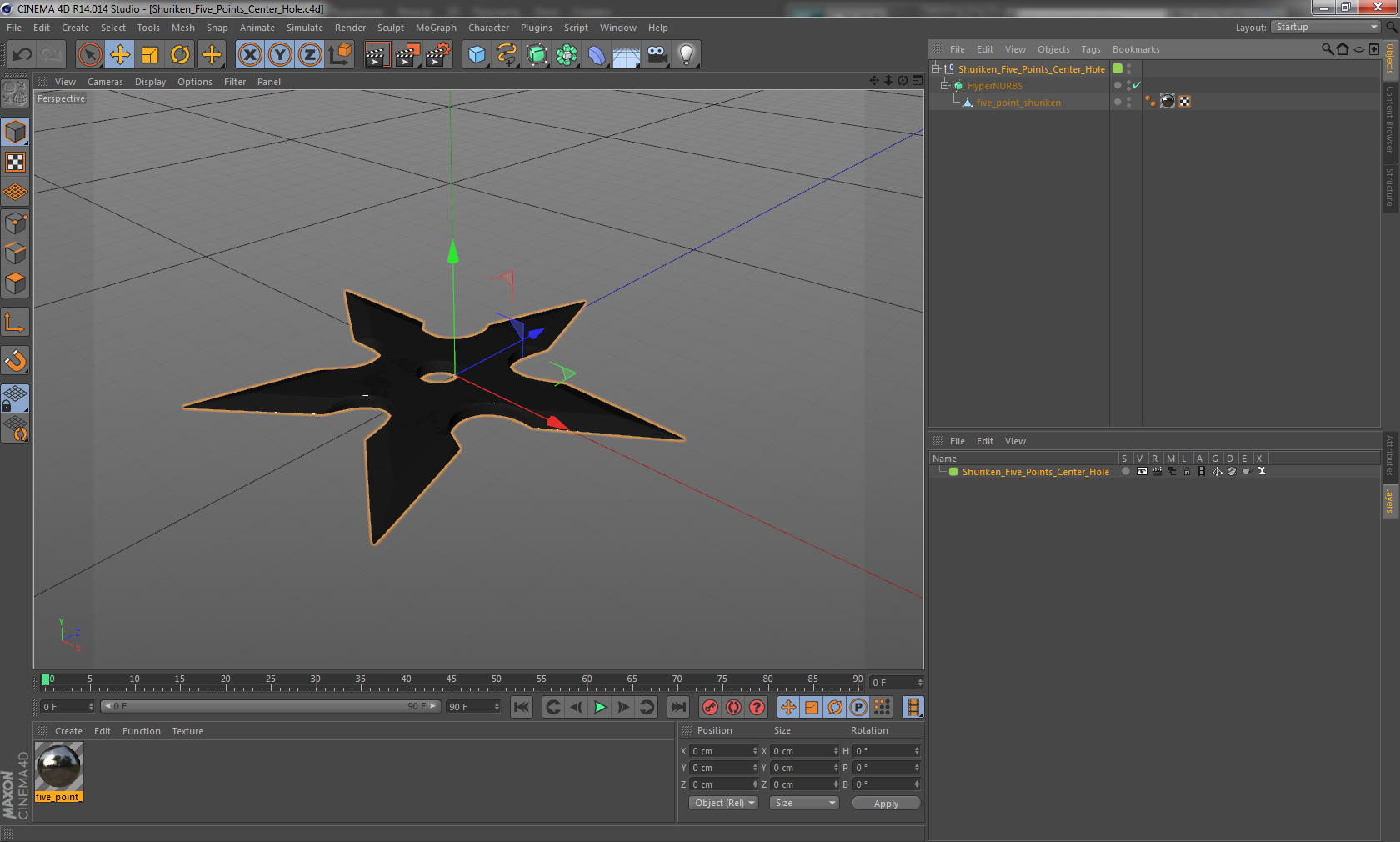Screen dimensions: 1400x842
Task: Activate the Scale tool
Action: [150, 55]
